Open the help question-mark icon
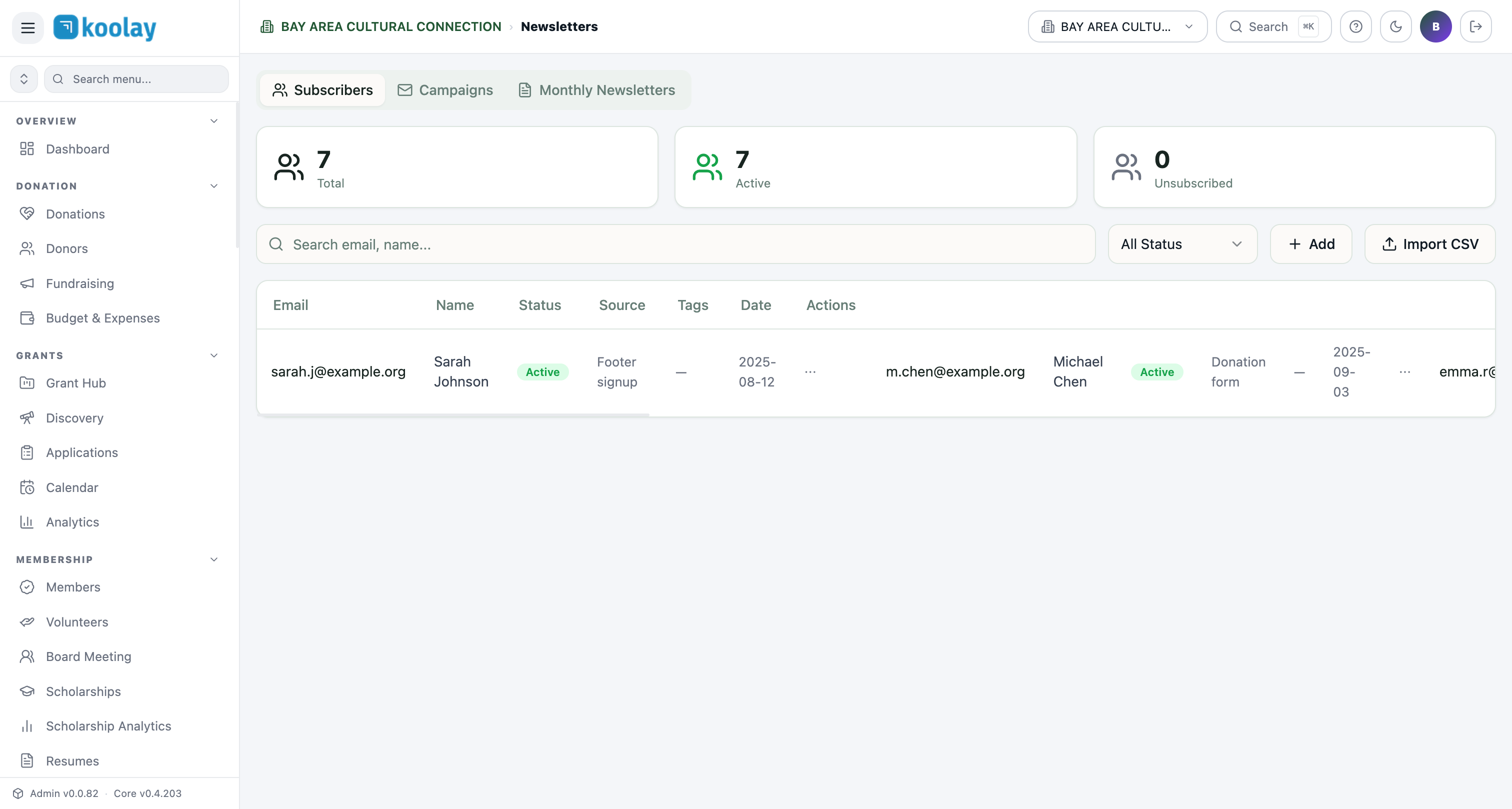The image size is (1512, 809). 1355,26
